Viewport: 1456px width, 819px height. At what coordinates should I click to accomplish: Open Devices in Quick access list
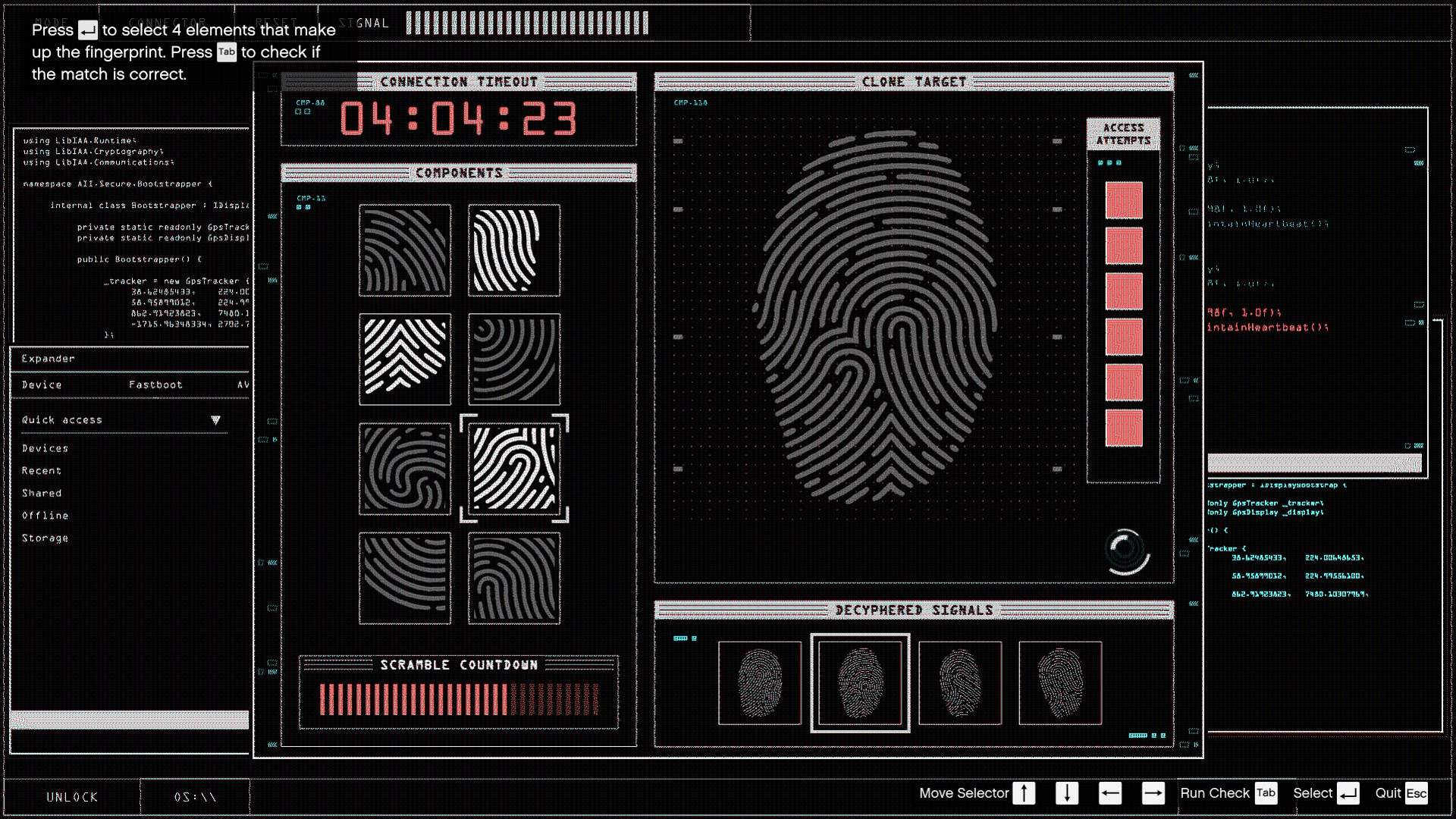(45, 449)
